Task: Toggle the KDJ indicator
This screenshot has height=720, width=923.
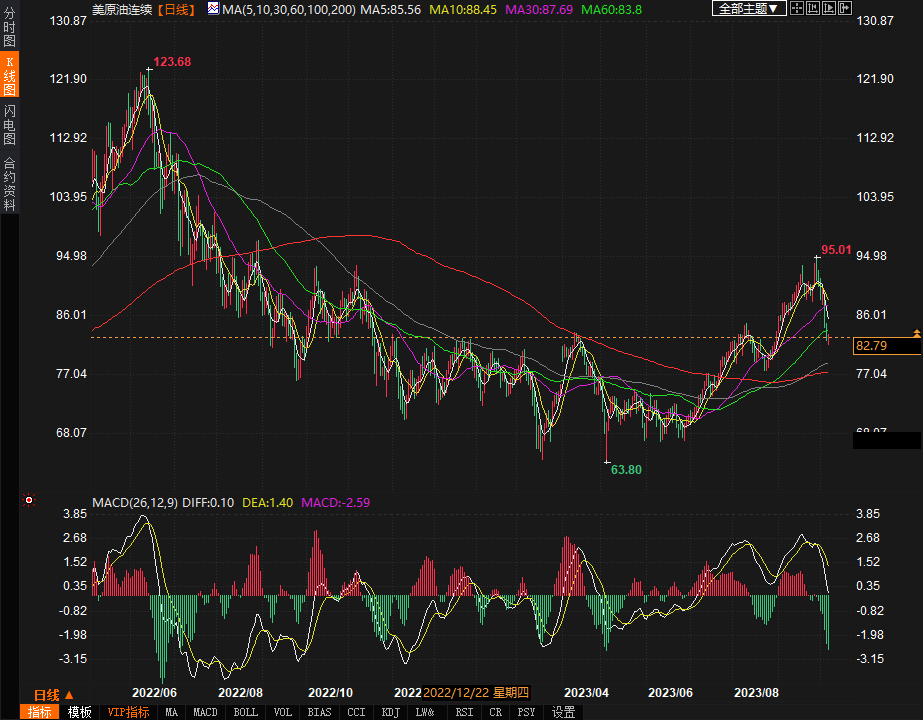Action: 388,712
